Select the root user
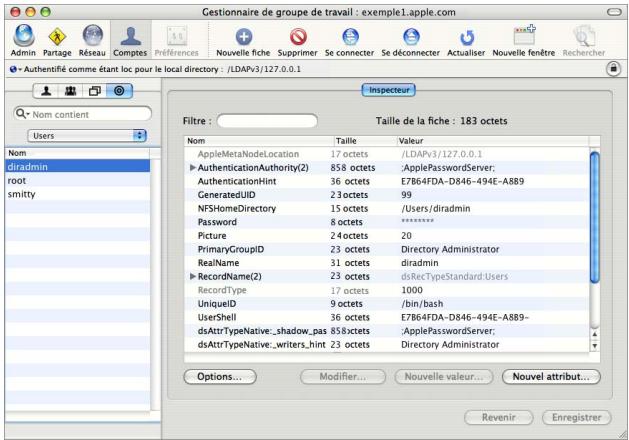Image resolution: width=629 pixels, height=440 pixels. [x=77, y=180]
